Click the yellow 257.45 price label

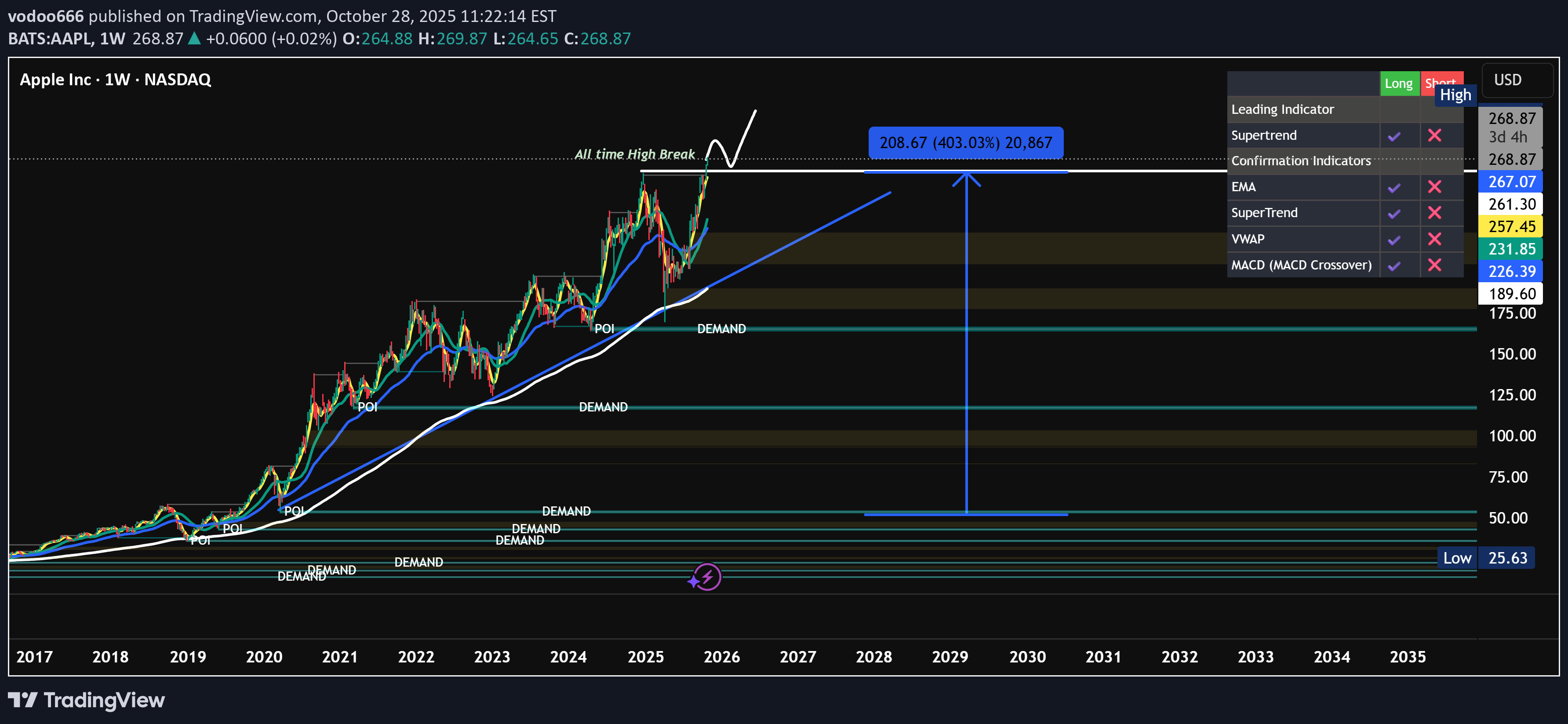1511,226
